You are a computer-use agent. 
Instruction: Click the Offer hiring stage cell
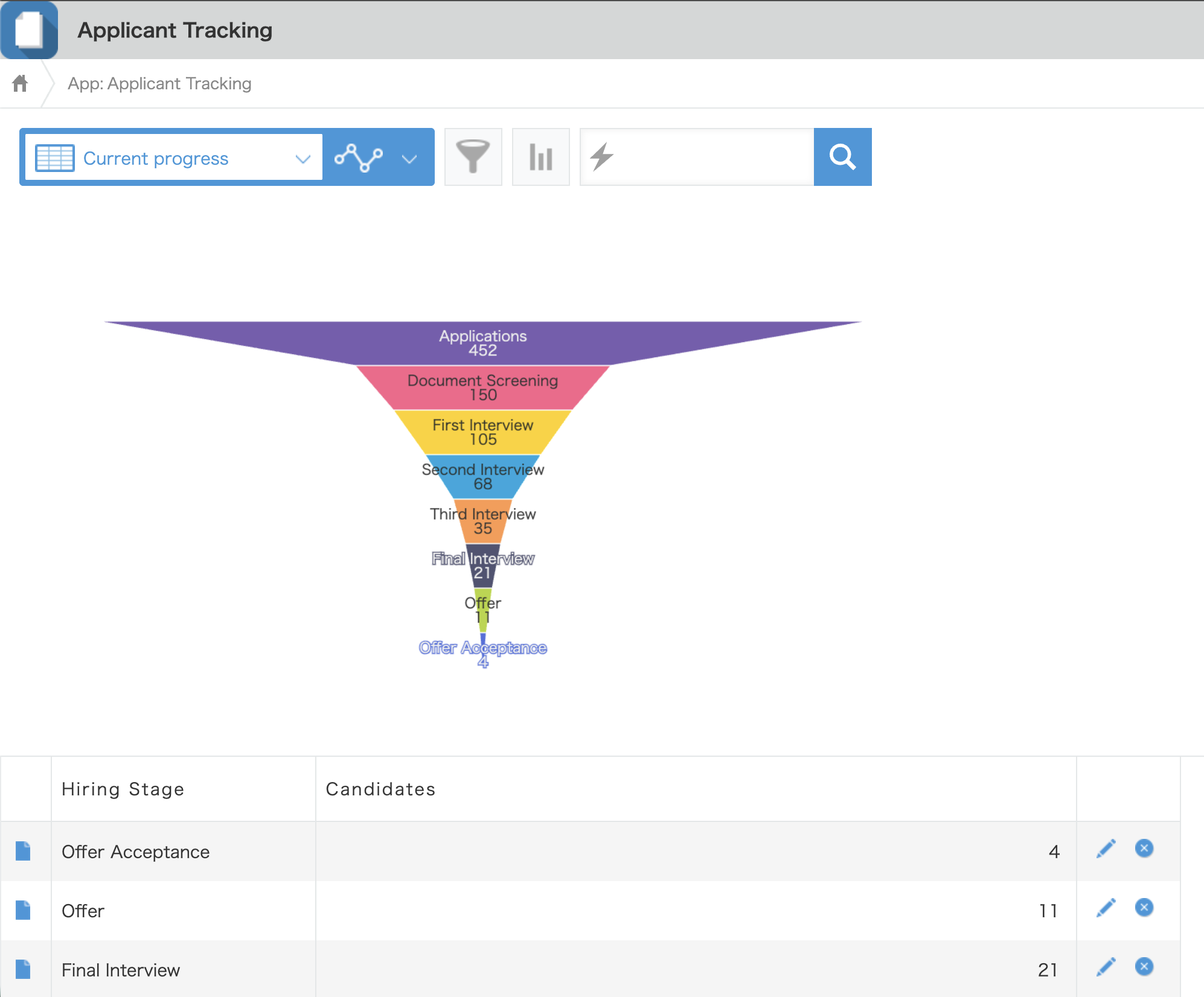[x=184, y=911]
